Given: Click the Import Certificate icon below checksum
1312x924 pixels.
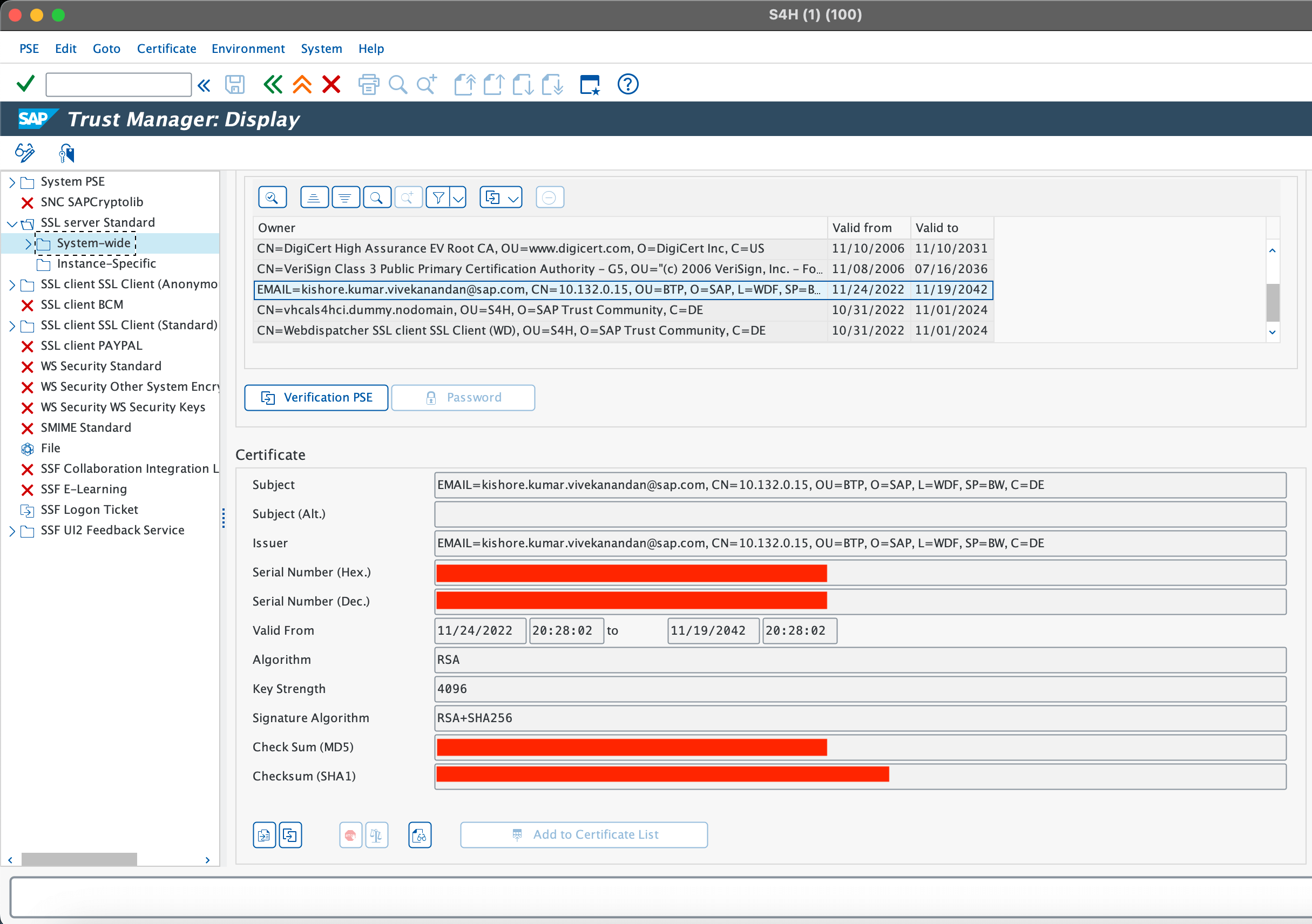Looking at the screenshot, I should pyautogui.click(x=264, y=835).
